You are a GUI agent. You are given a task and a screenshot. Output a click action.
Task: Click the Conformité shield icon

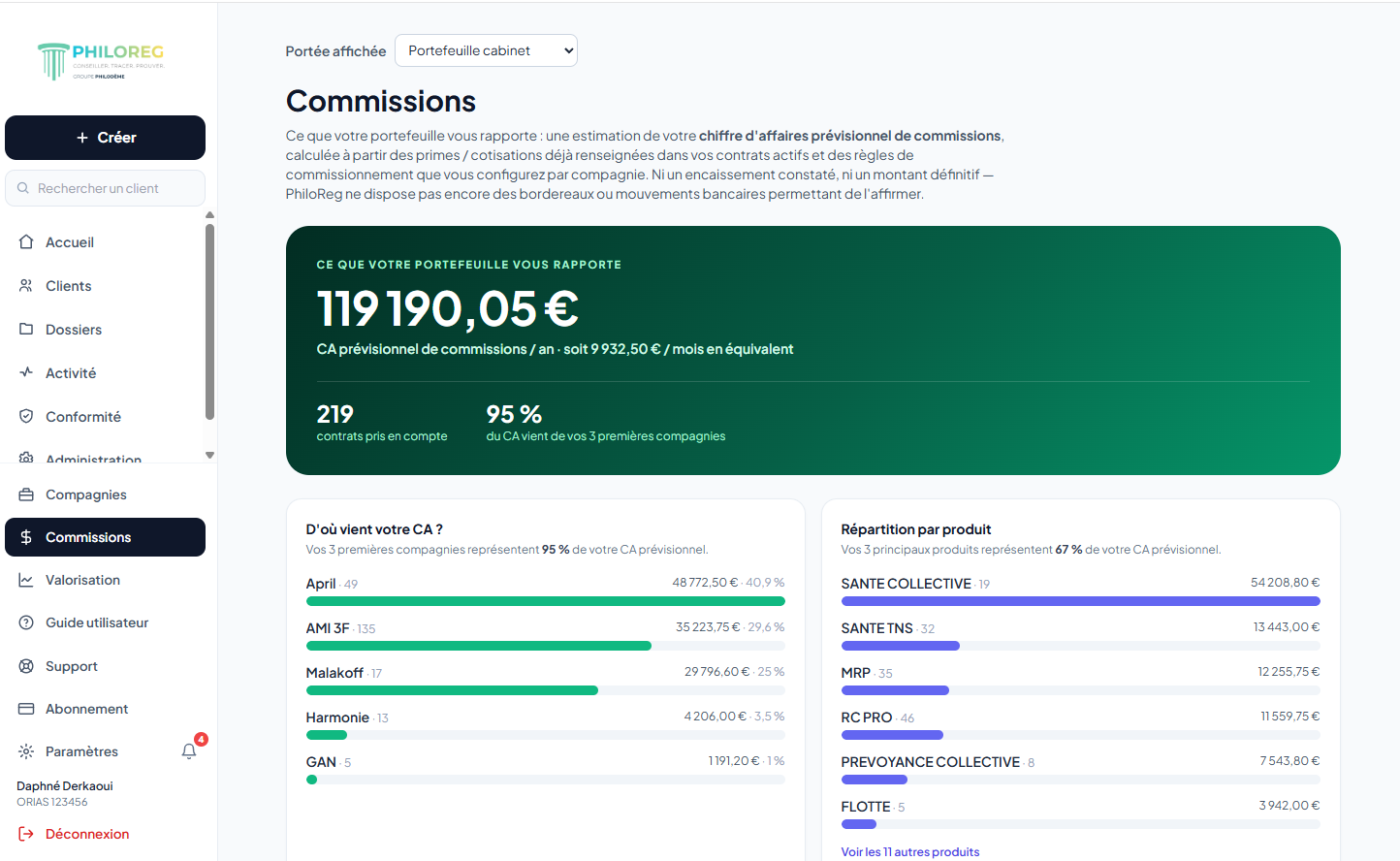click(x=26, y=416)
